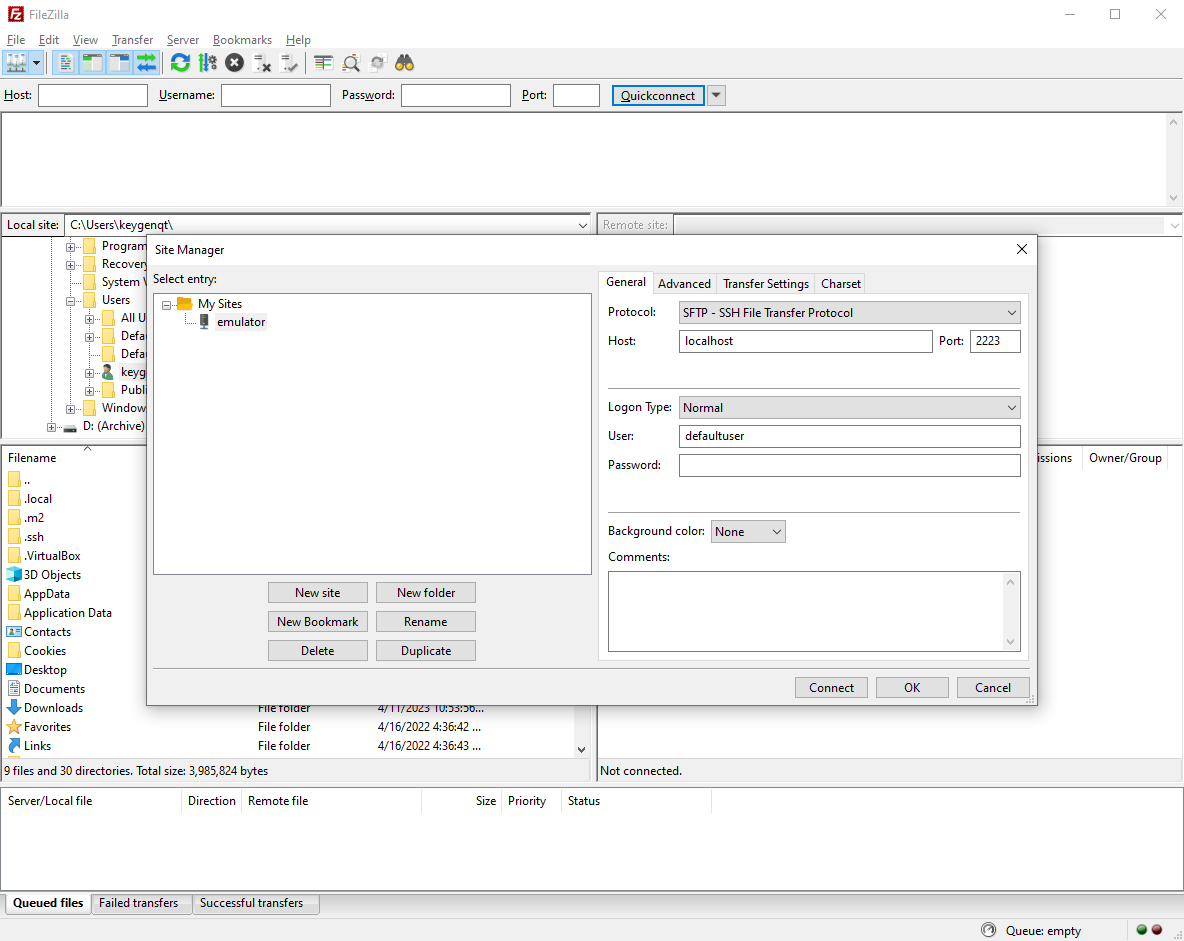Viewport: 1184px width, 941px height.
Task: Click the Contacts folder icon
Action: pos(14,631)
